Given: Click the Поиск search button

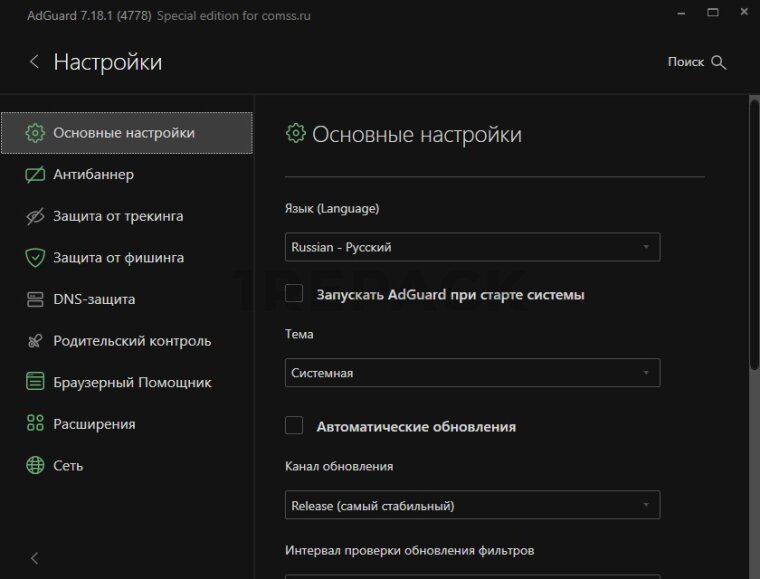Looking at the screenshot, I should 696,62.
